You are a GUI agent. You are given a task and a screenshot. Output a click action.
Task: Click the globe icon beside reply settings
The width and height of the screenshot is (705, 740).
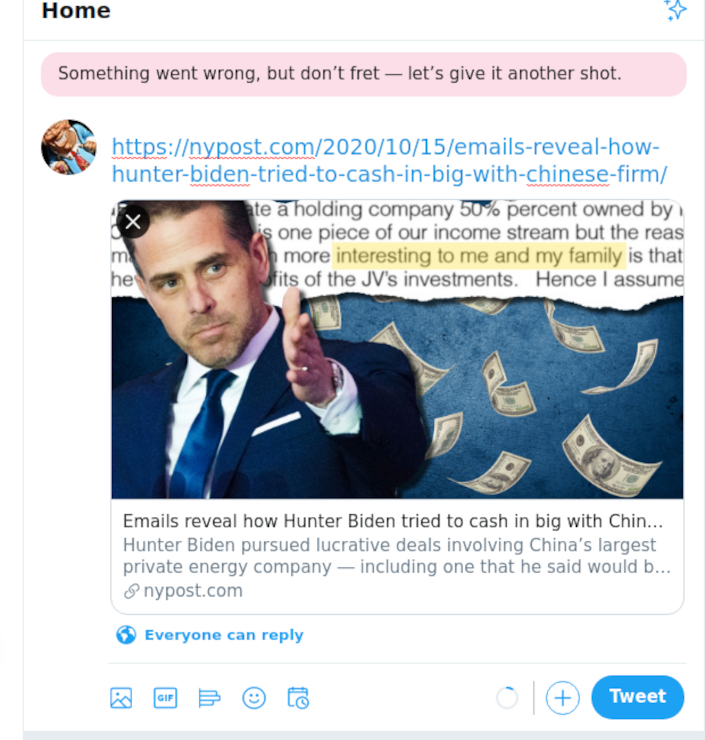tap(126, 635)
